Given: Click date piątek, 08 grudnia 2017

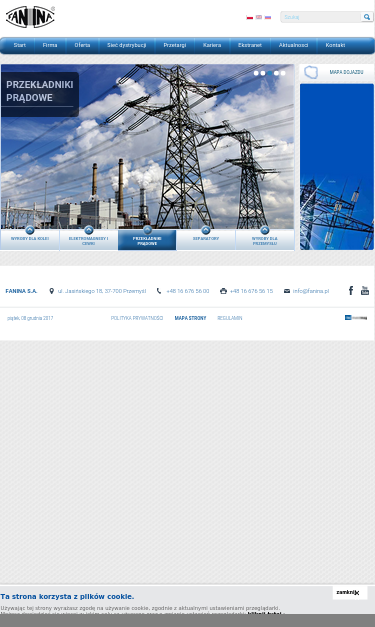Looking at the screenshot, I should click(x=30, y=318).
